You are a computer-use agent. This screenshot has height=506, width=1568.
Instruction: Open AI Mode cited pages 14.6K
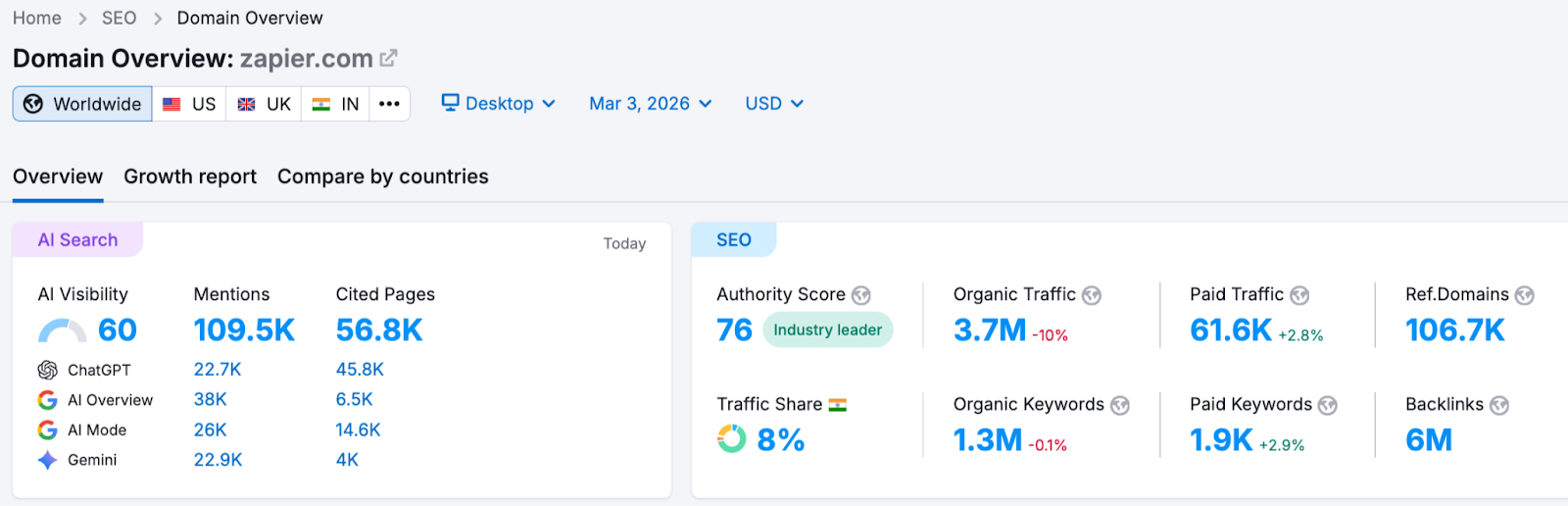[x=359, y=430]
